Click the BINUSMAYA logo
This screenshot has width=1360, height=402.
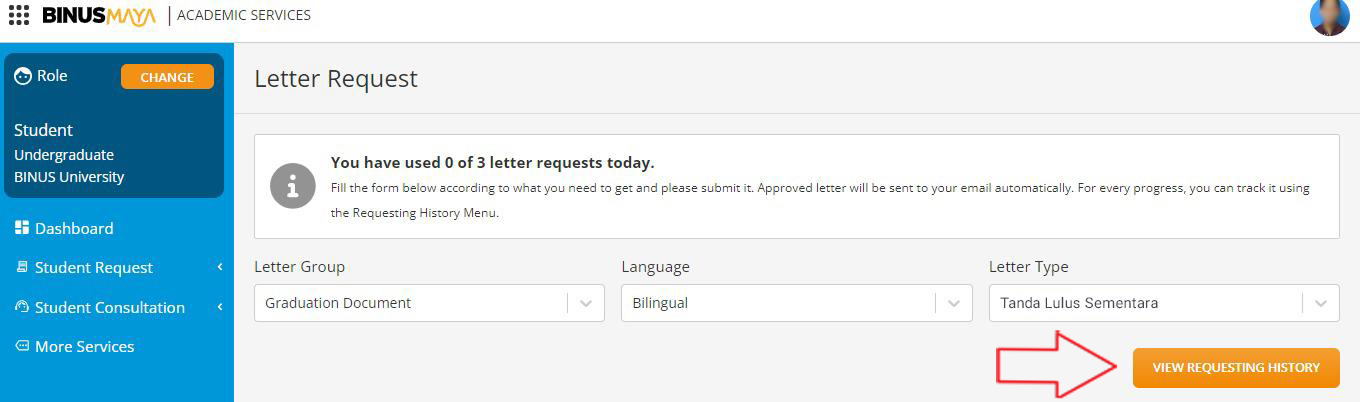(x=99, y=16)
